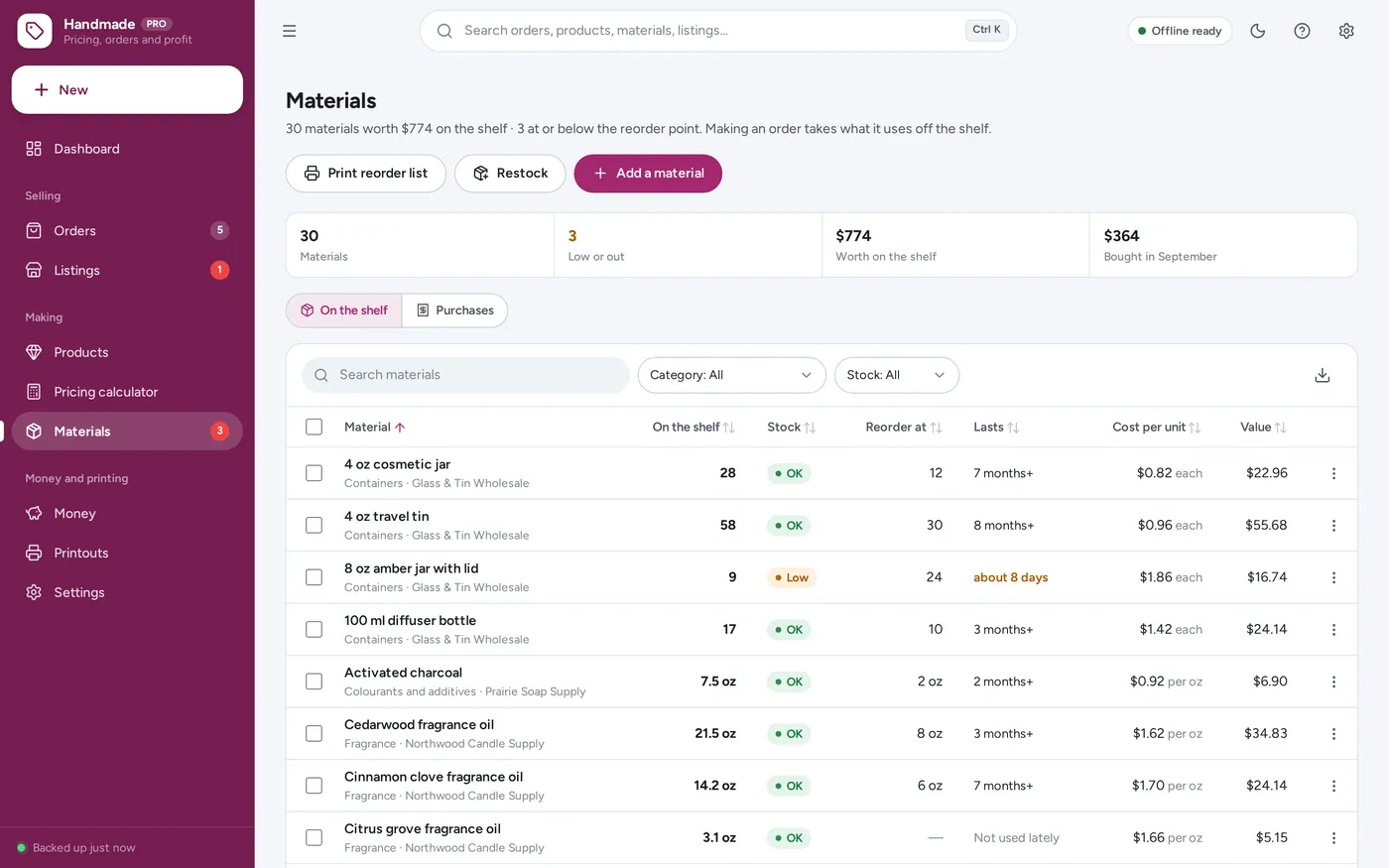Open help via question mark icon

point(1303,31)
